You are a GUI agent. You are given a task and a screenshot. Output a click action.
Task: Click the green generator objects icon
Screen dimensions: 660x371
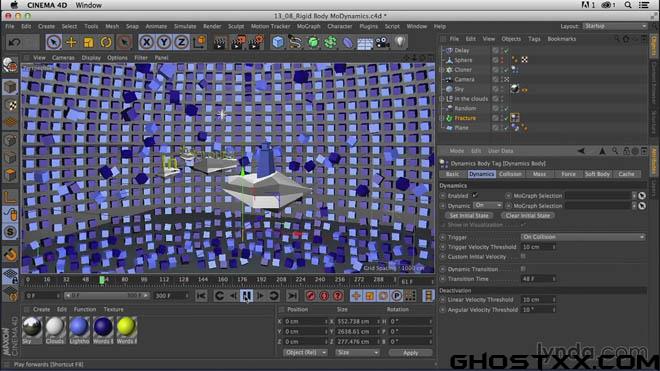click(313, 42)
